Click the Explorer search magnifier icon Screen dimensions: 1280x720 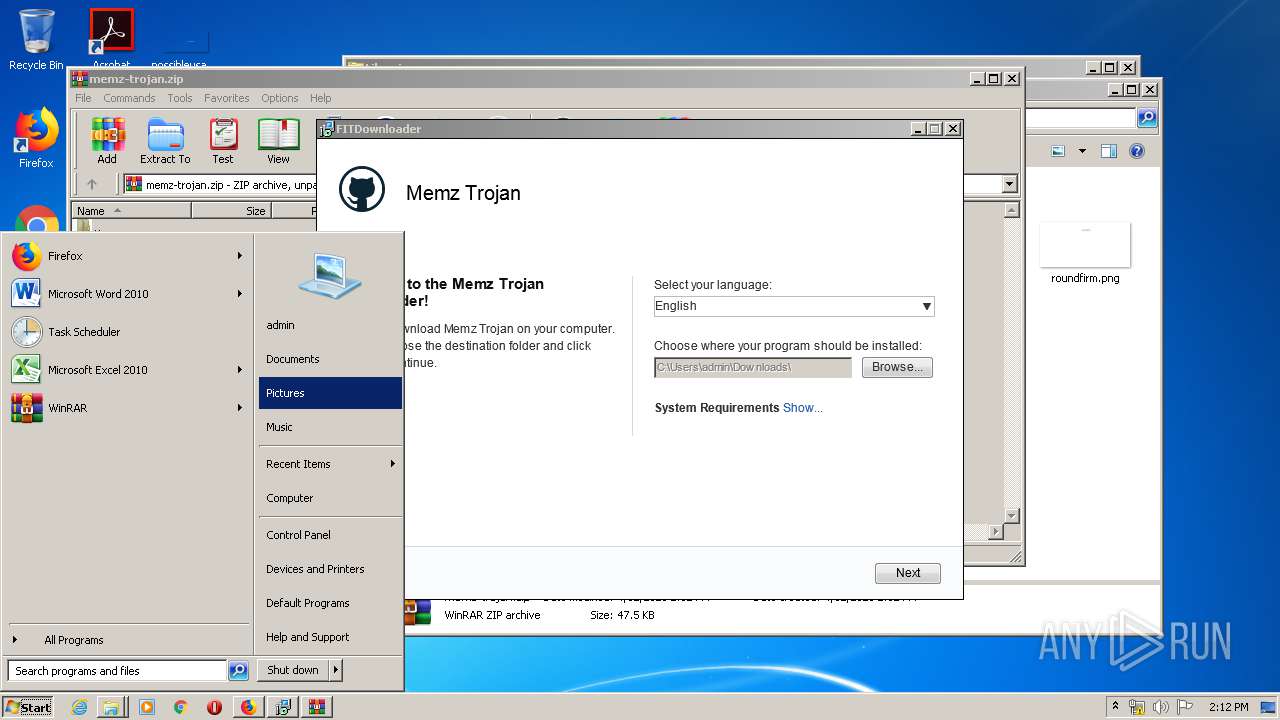tap(1147, 118)
